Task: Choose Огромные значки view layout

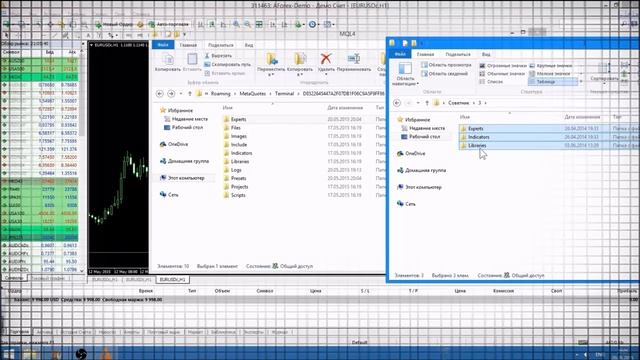Action: pyautogui.click(x=502, y=66)
